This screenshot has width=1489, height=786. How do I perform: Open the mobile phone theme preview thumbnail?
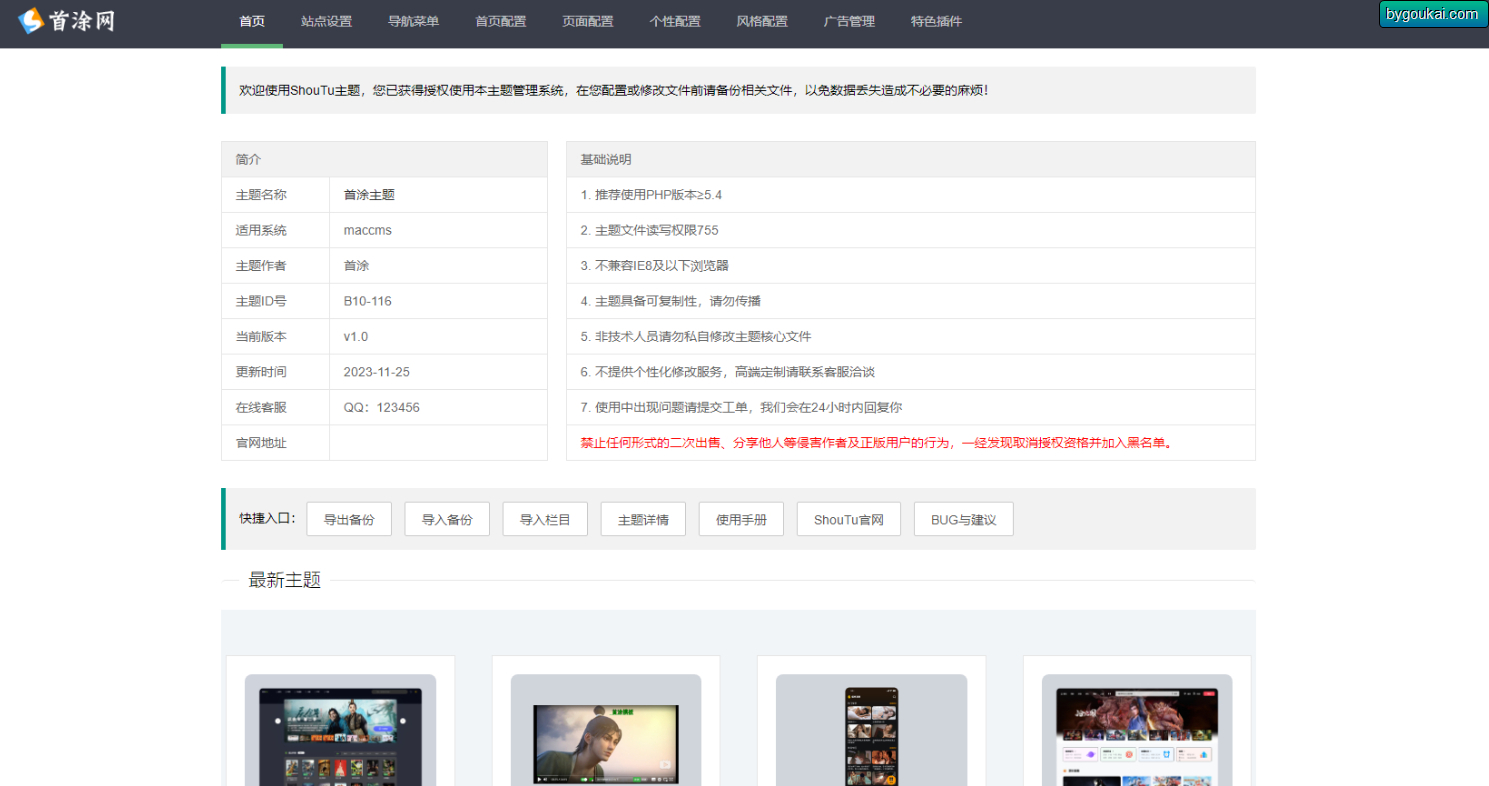[x=871, y=735]
